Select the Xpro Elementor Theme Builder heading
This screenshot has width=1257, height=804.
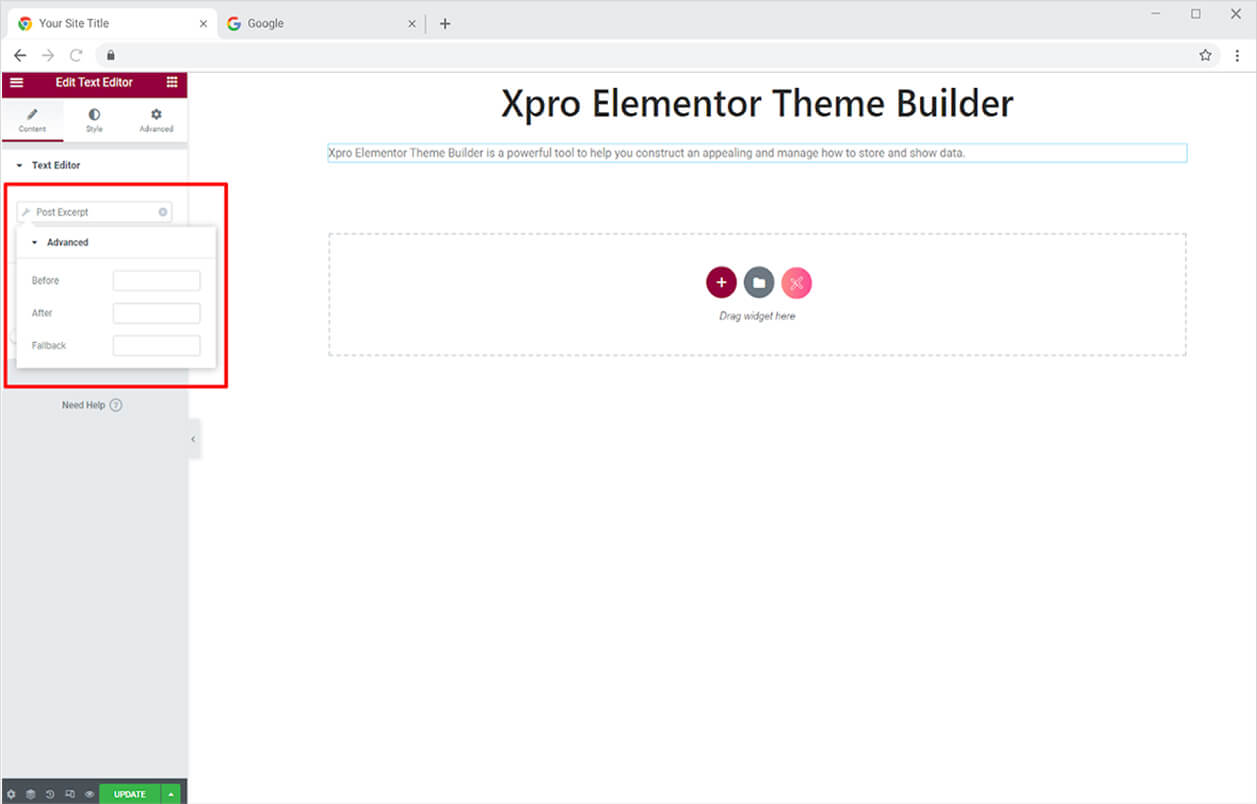pyautogui.click(x=757, y=104)
